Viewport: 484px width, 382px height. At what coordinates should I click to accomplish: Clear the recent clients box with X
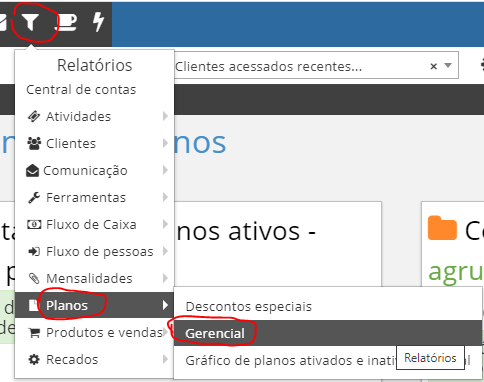click(x=433, y=66)
